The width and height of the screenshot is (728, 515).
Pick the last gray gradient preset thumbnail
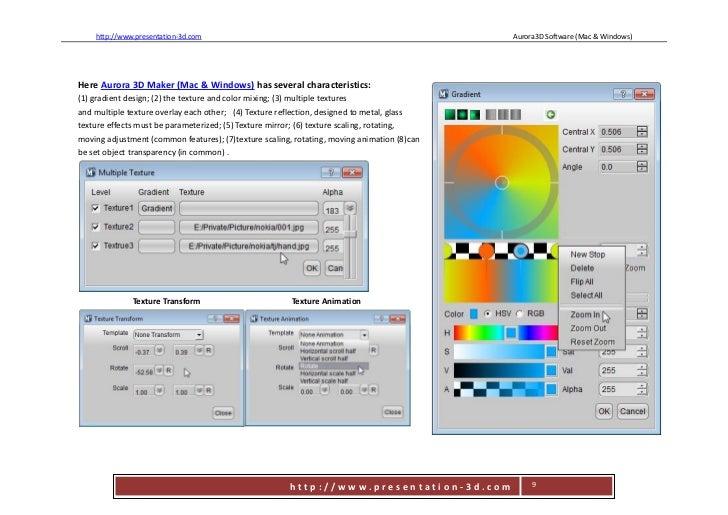(x=516, y=114)
